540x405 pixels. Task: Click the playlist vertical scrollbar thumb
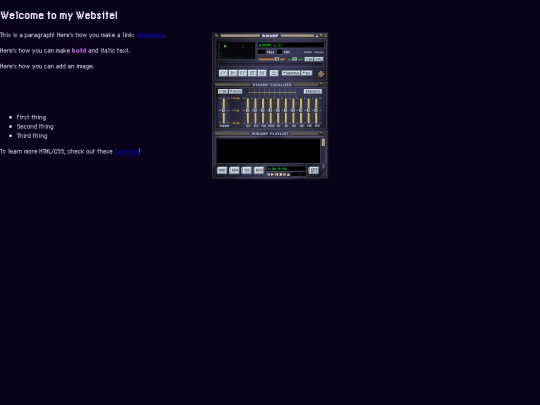[323, 143]
